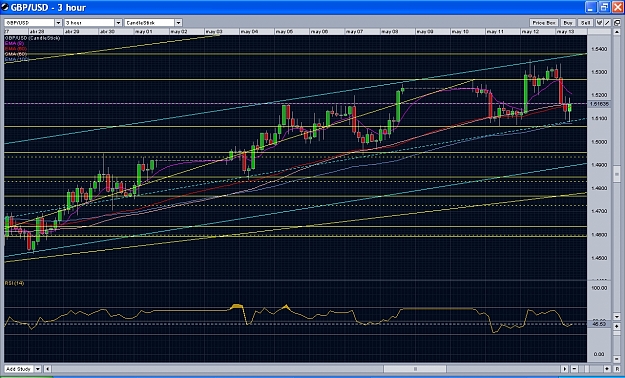
Task: Click the vertical scrollbar down arrow
Action: click(x=617, y=317)
